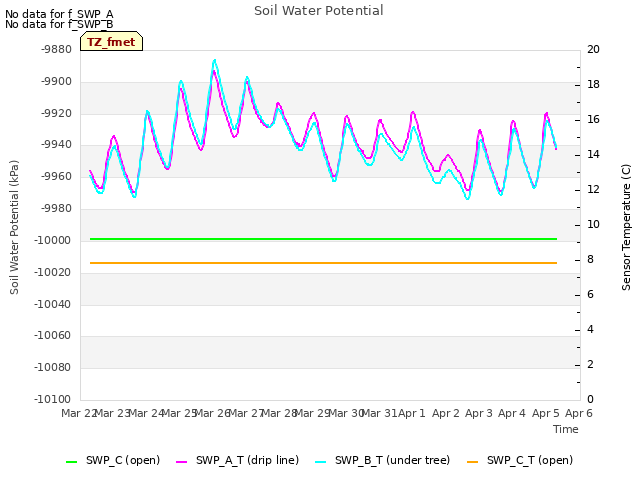Click the 'No data for f_SWP_B' message
The image size is (640, 480).
[x=59, y=24]
